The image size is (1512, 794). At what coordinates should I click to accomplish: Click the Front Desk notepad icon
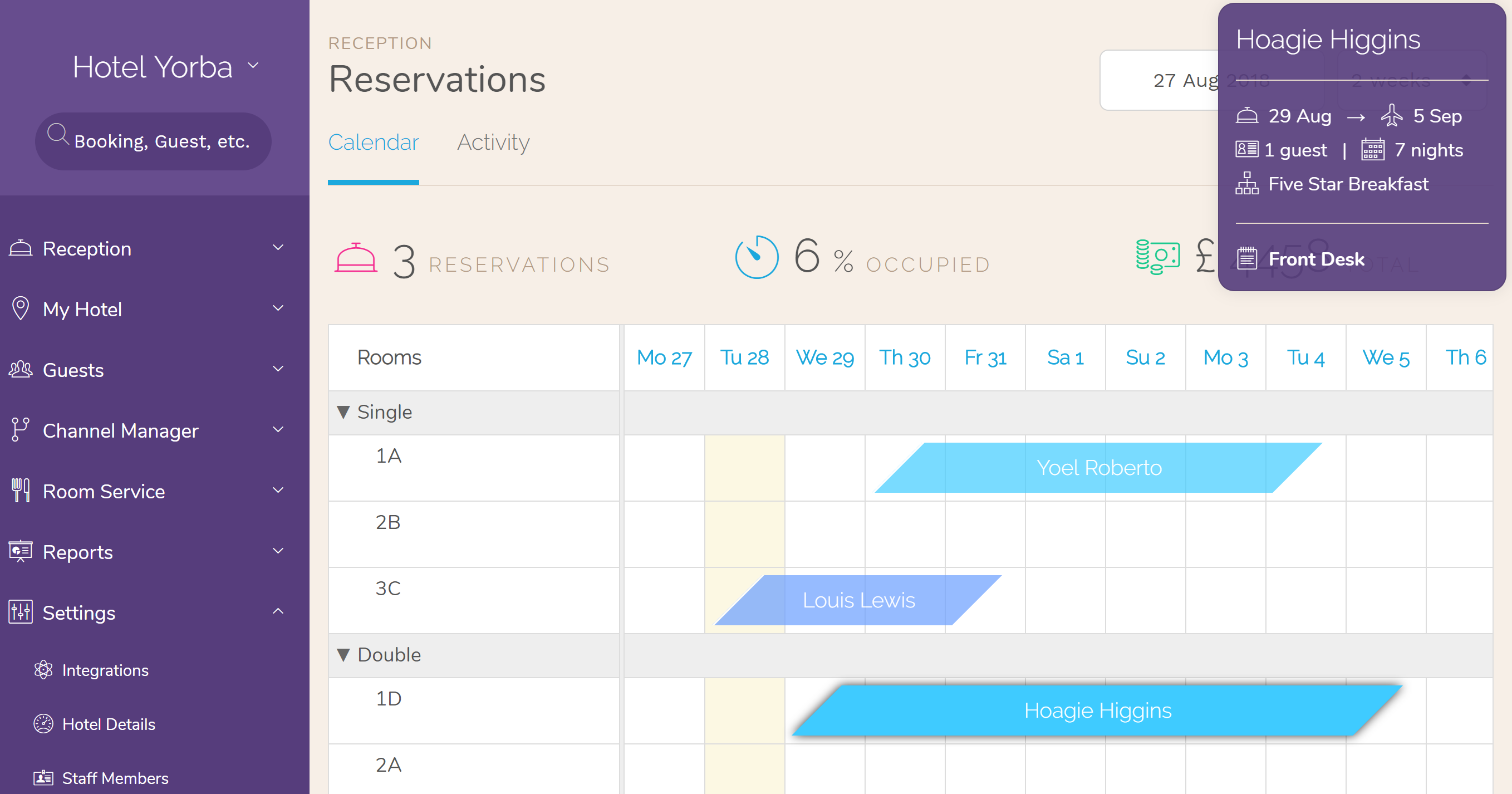tap(1246, 258)
